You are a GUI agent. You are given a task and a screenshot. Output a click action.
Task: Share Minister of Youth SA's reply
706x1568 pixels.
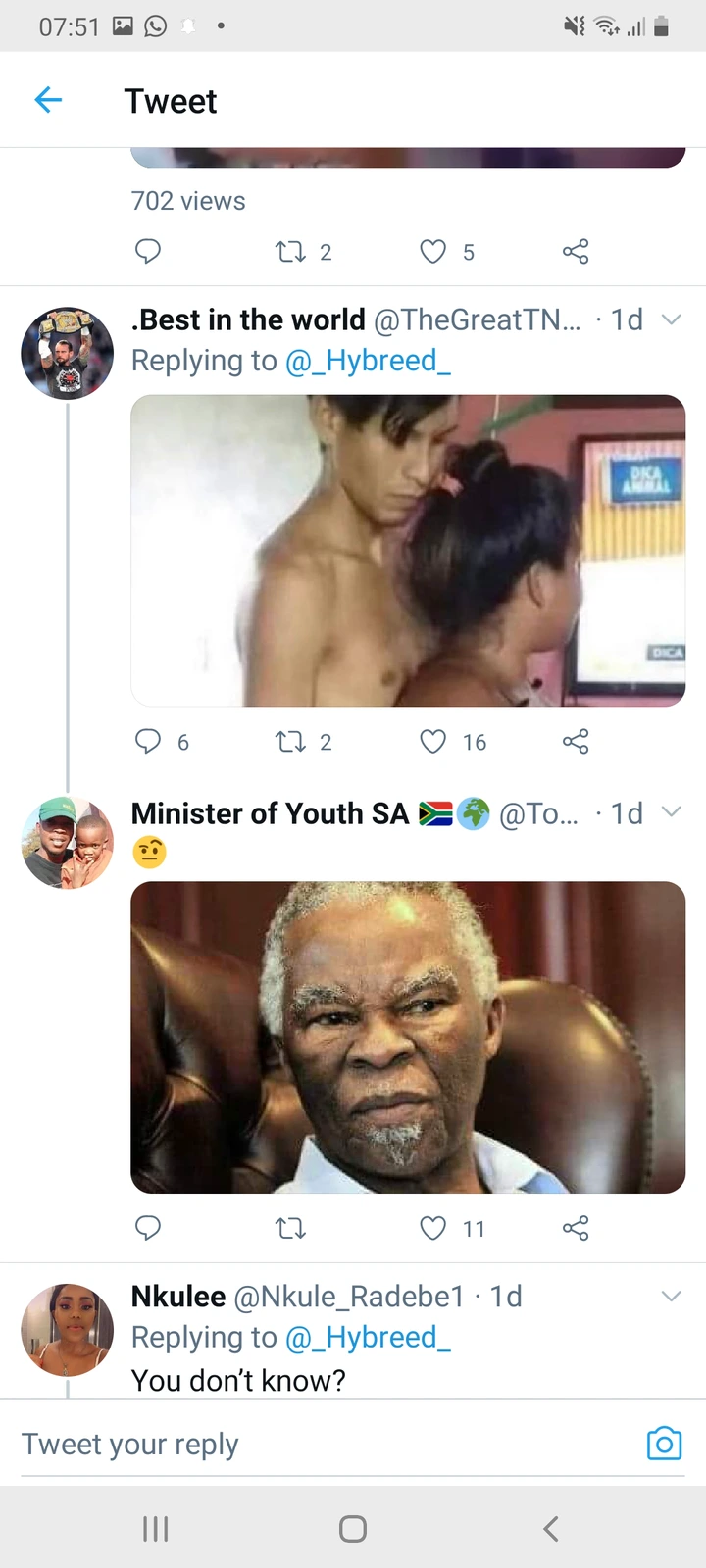point(576,1228)
